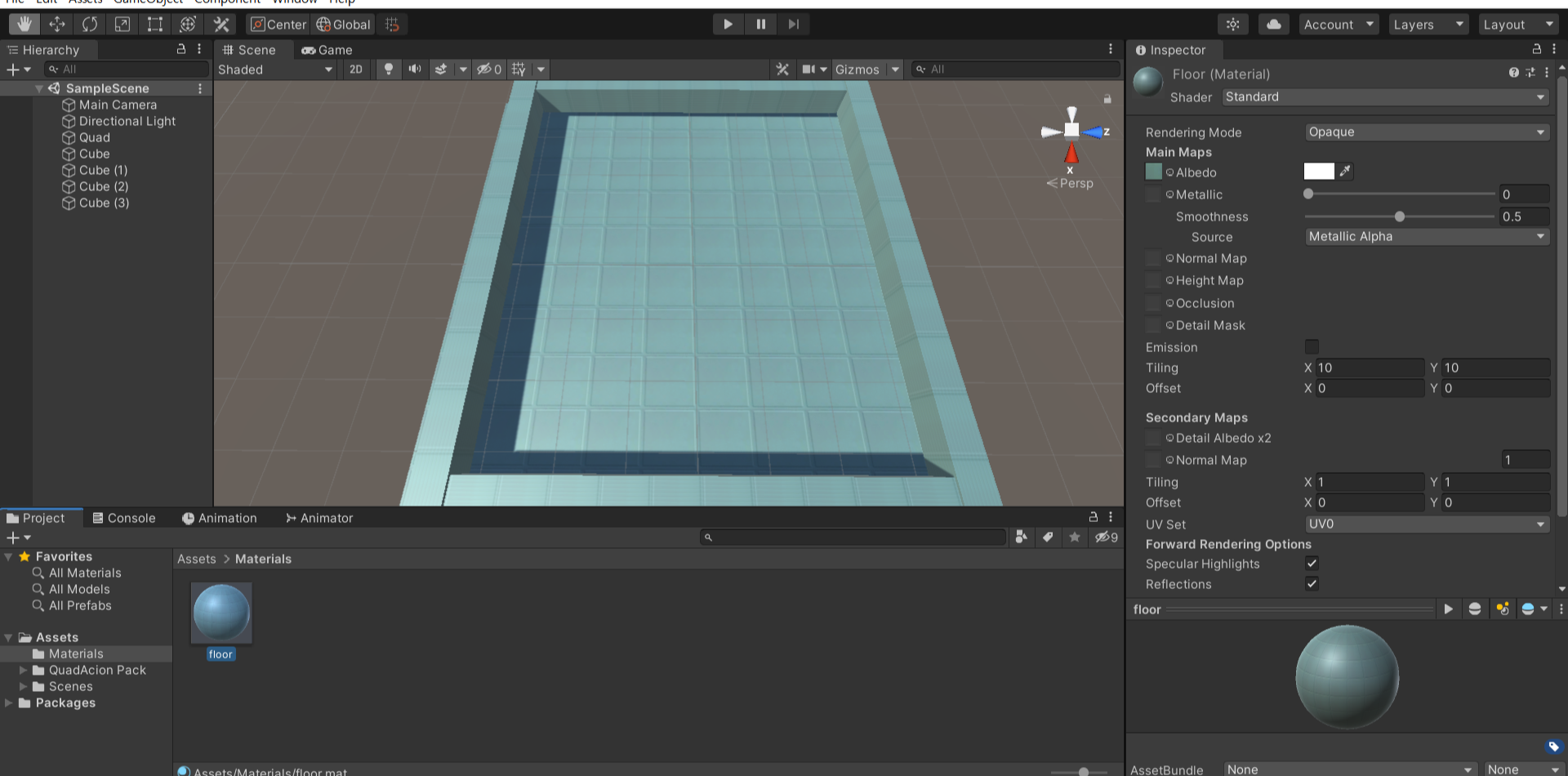Image resolution: width=1568 pixels, height=776 pixels.
Task: Select the Rect Transform tool
Action: click(155, 25)
